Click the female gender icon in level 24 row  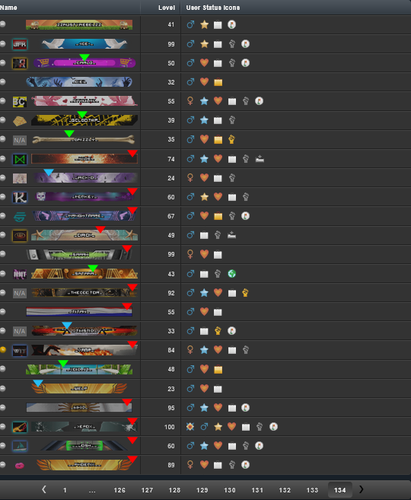190,178
